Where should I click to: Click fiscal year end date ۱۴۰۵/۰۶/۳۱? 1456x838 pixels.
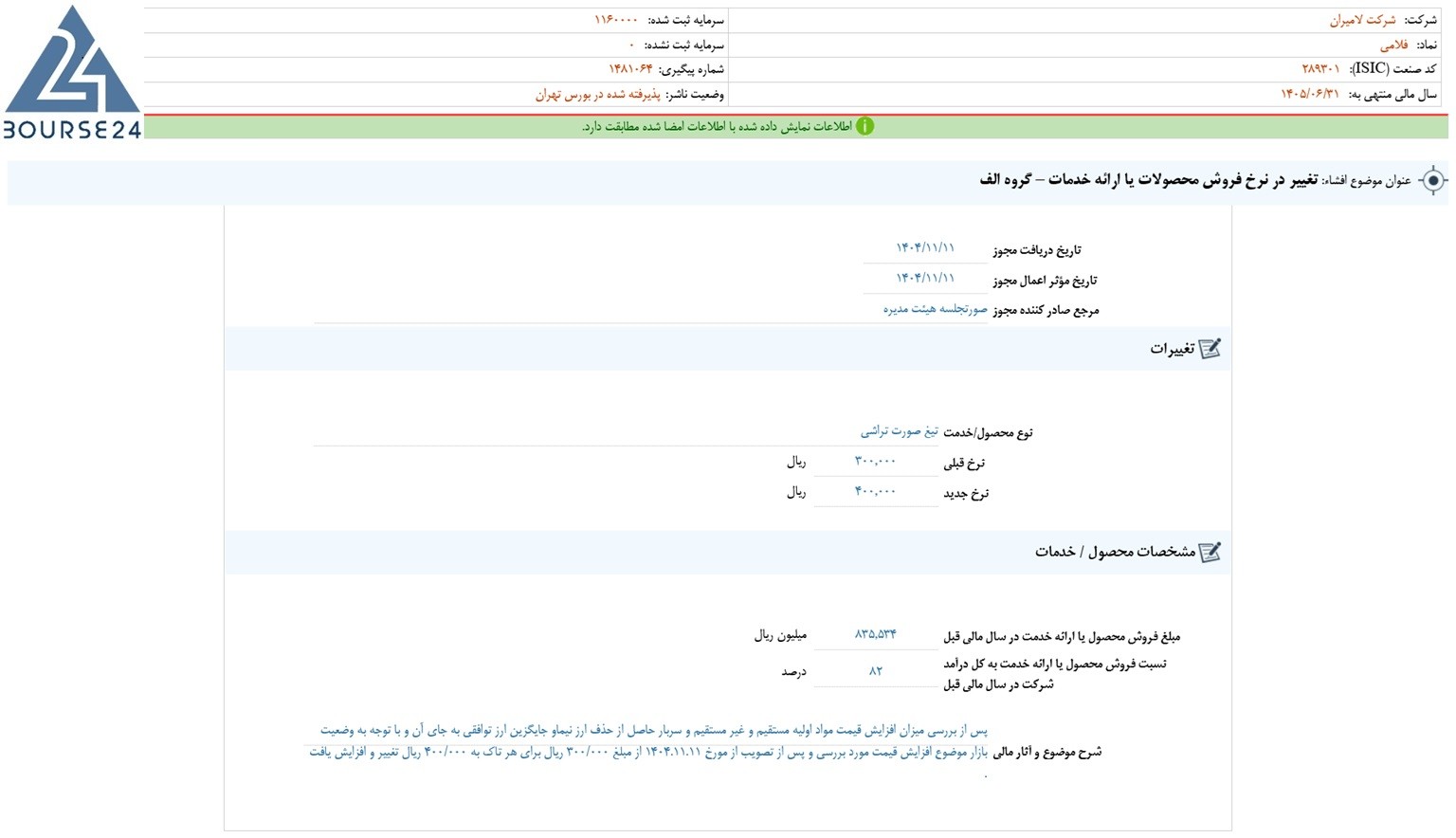[x=1310, y=94]
